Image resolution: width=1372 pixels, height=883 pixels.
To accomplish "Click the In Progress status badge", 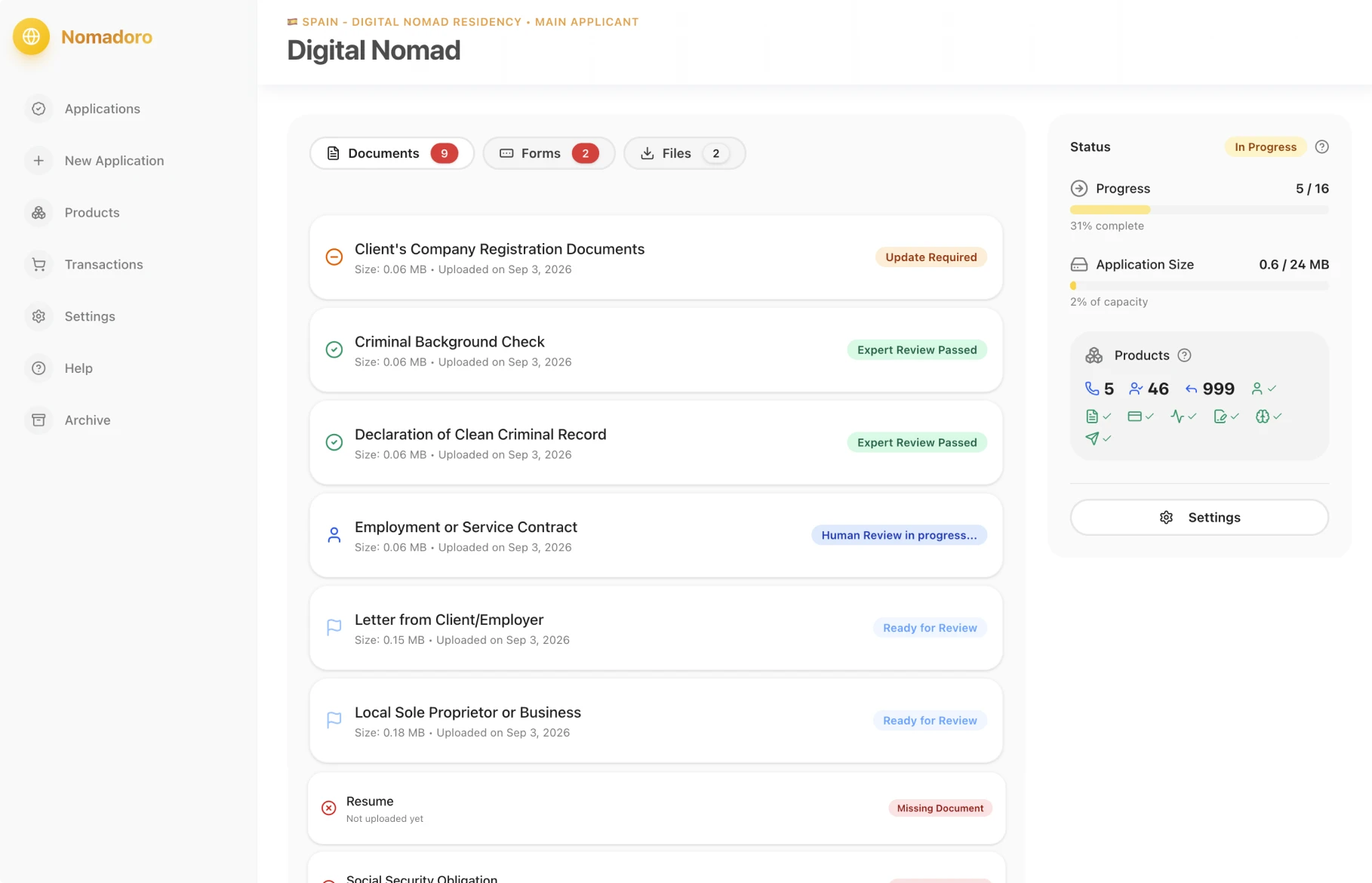I will click(x=1266, y=147).
